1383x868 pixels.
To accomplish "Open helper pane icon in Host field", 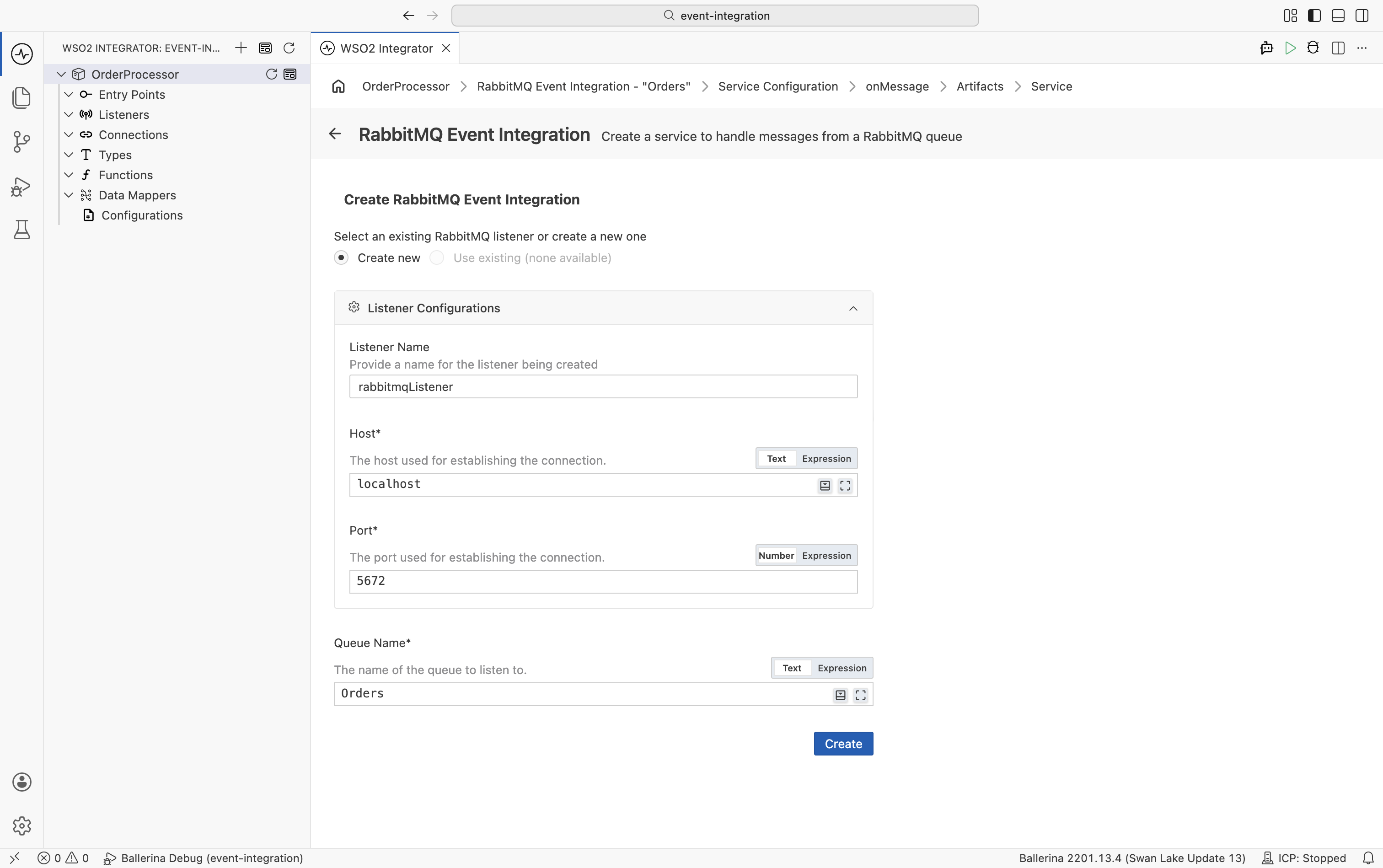I will tap(825, 486).
